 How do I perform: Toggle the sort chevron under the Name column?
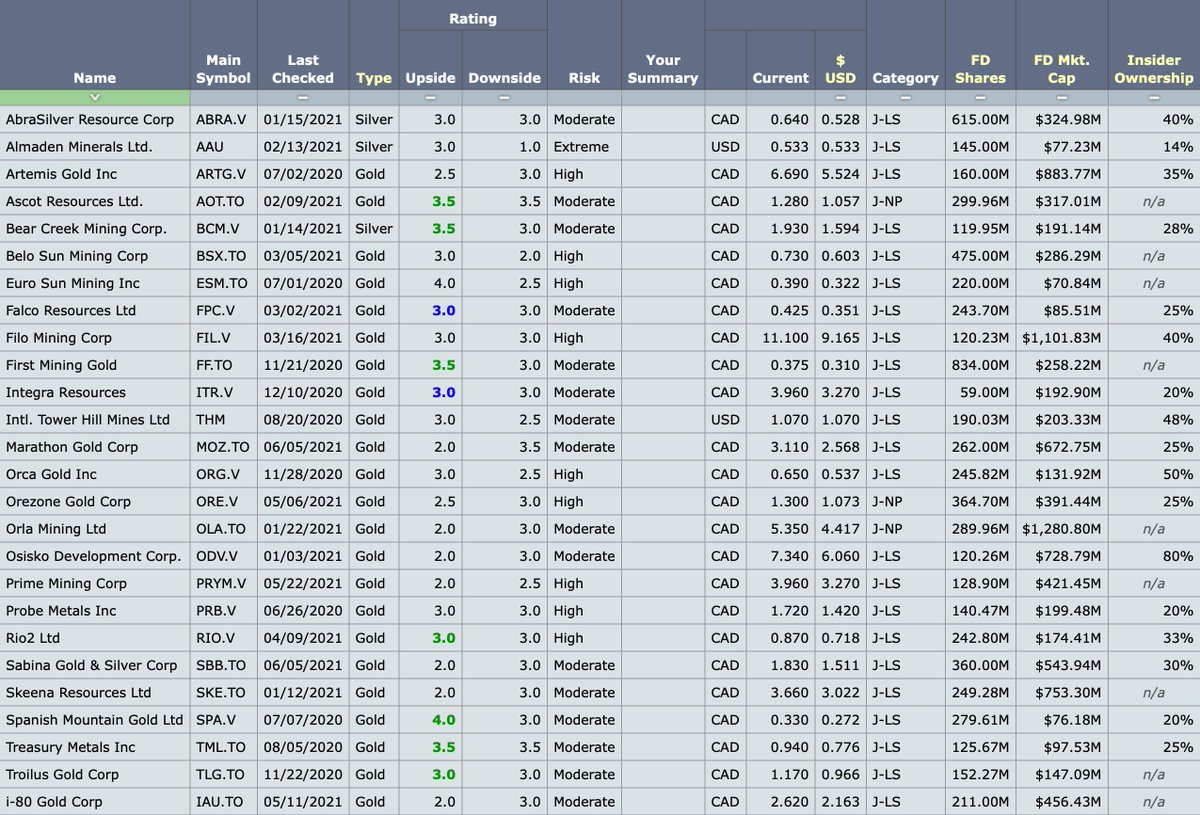[x=95, y=98]
